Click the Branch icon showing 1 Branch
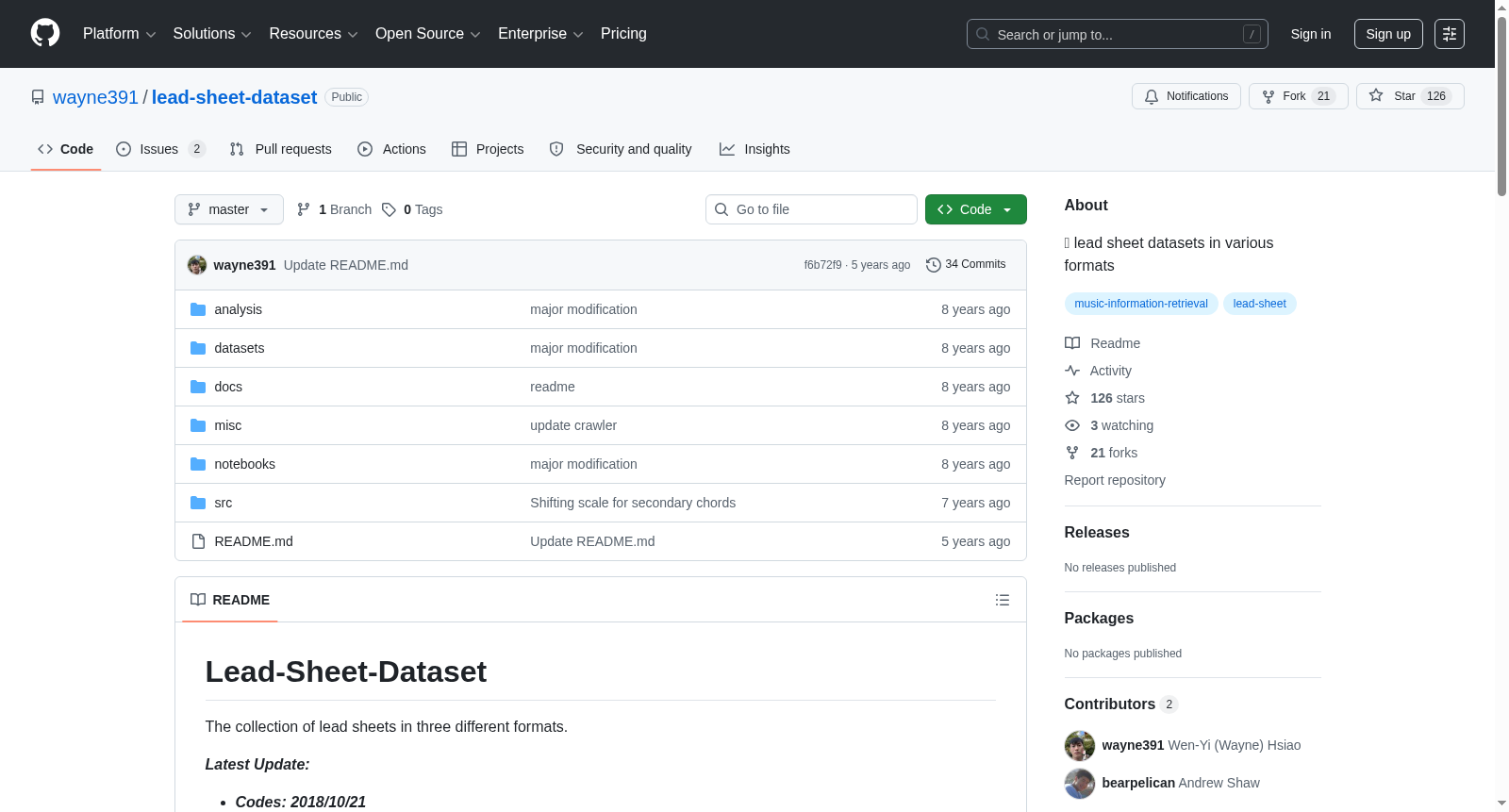Image resolution: width=1509 pixels, height=812 pixels. (x=304, y=209)
